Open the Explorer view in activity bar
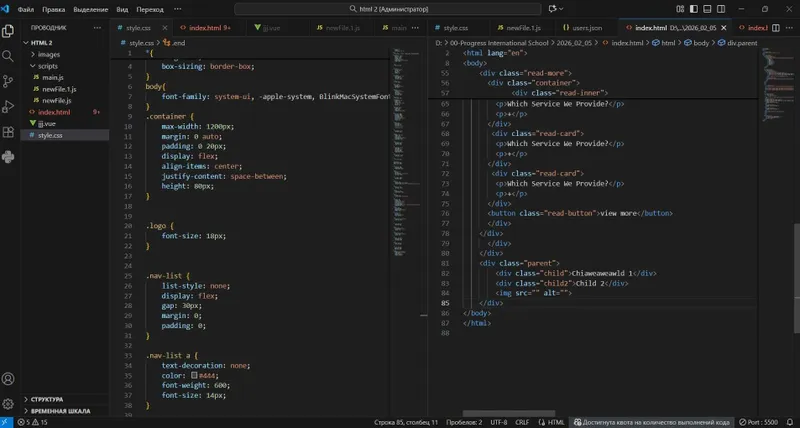The width and height of the screenshot is (800, 428). [x=8, y=31]
